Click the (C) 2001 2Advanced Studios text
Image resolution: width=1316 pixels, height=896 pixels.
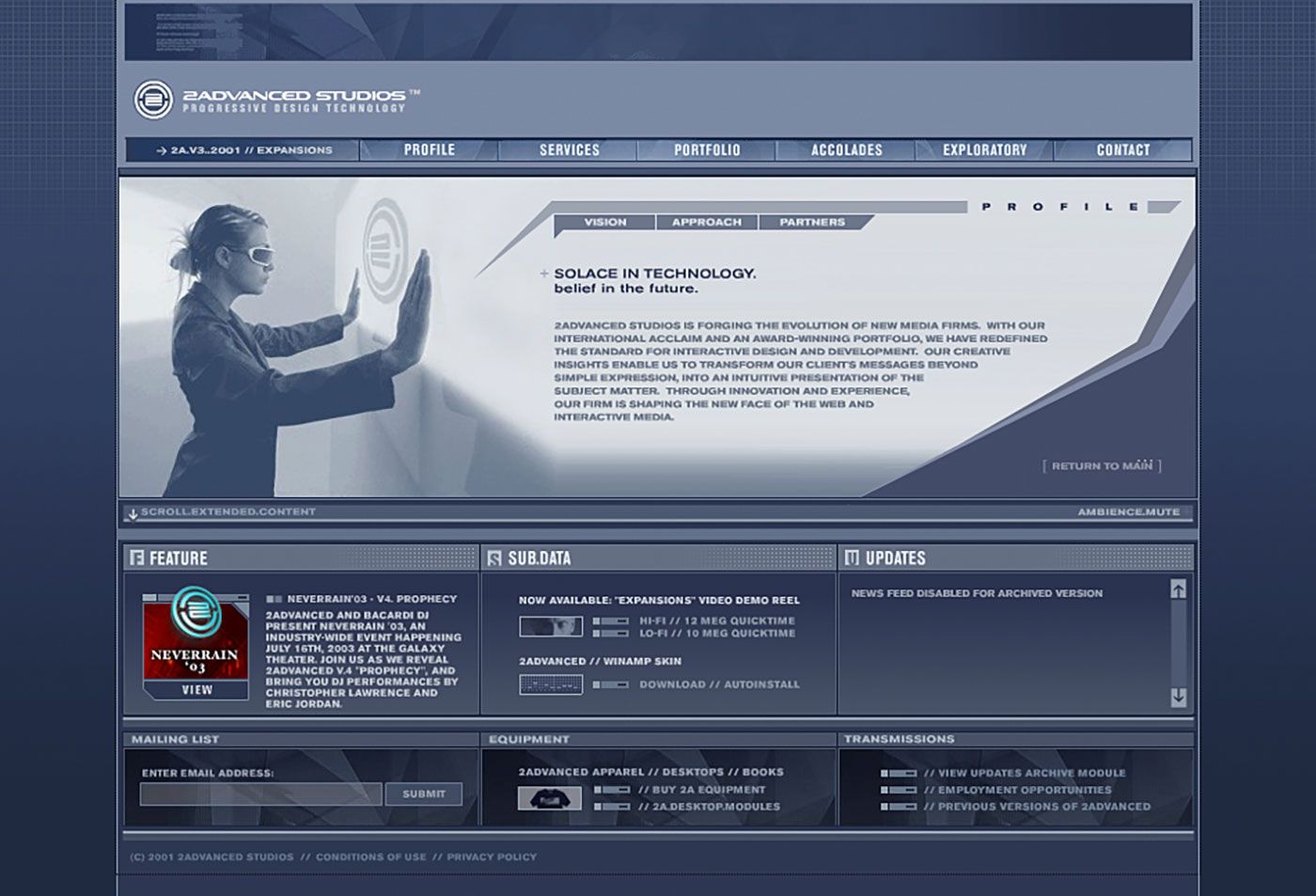[211, 857]
